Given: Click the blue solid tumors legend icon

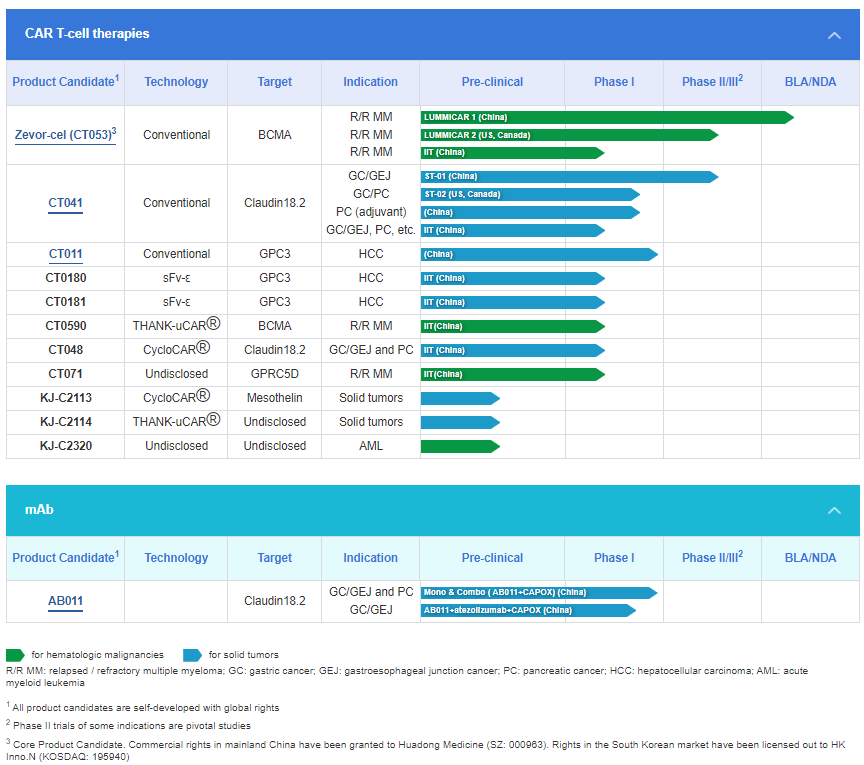Looking at the screenshot, I should click(x=192, y=655).
